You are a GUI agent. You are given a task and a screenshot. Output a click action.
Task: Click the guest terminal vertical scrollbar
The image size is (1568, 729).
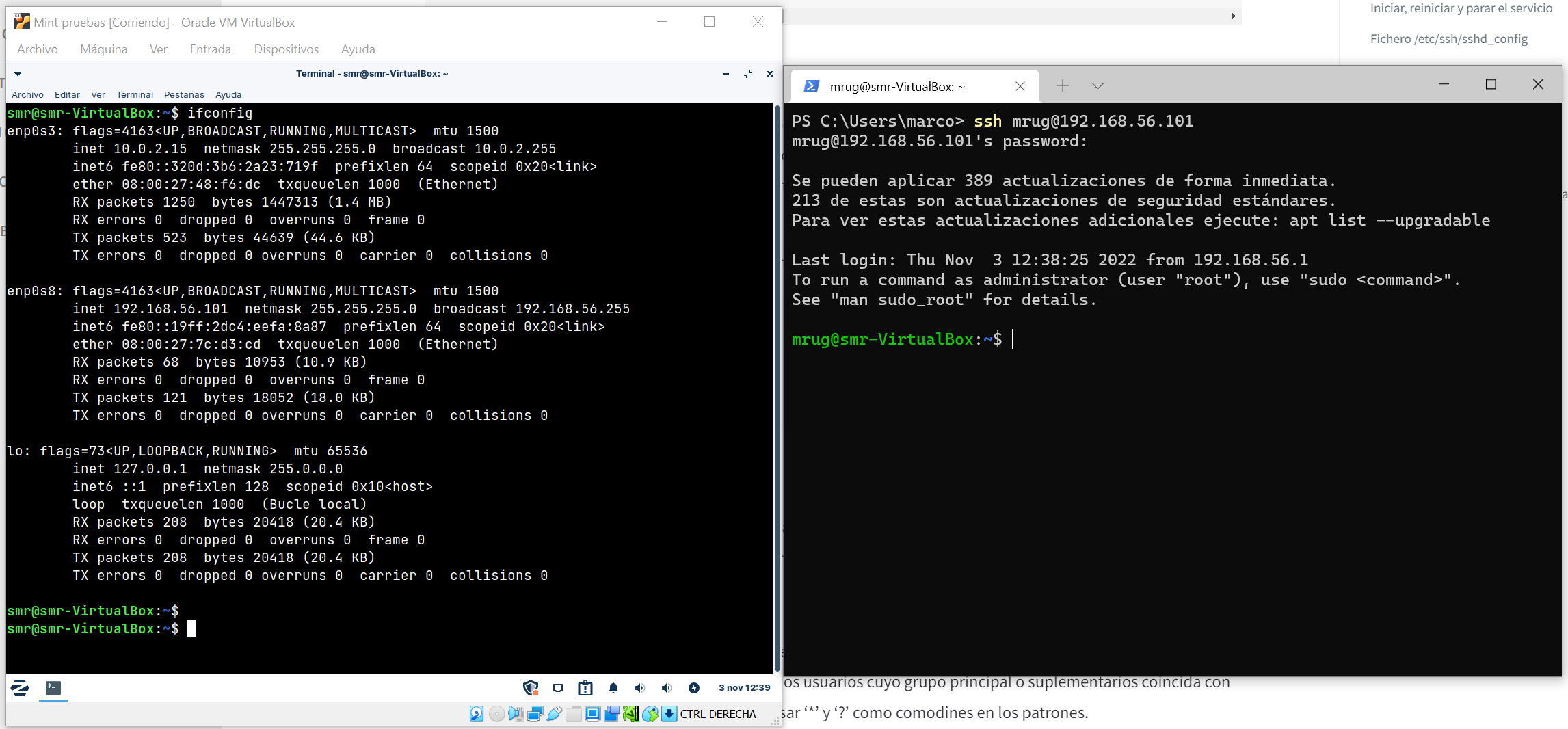pyautogui.click(x=777, y=383)
